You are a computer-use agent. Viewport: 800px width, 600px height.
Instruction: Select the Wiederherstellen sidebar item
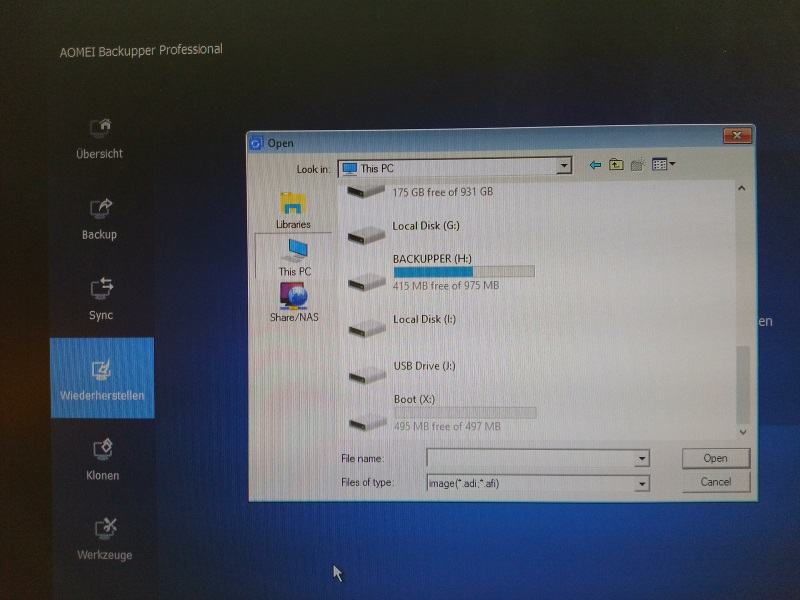pyautogui.click(x=102, y=378)
